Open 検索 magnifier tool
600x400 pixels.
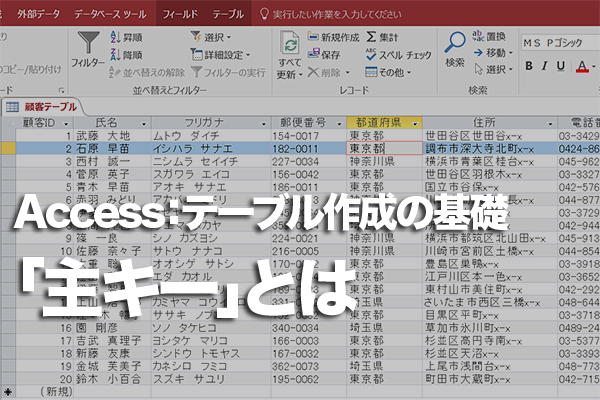click(x=455, y=49)
